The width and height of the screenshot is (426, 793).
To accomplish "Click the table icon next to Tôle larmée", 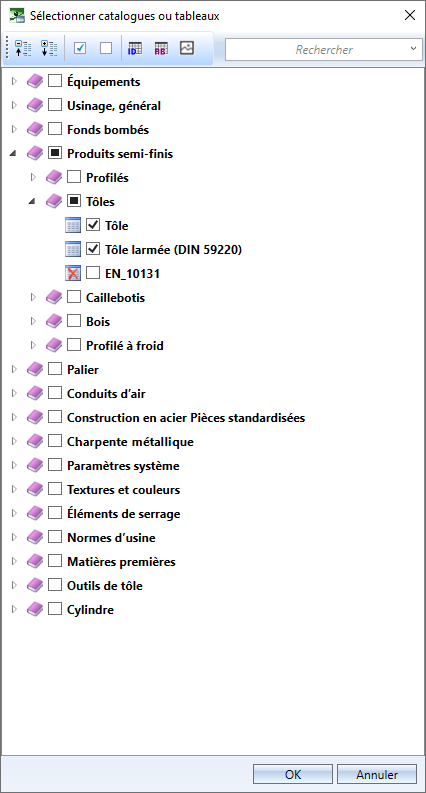I will tap(73, 249).
